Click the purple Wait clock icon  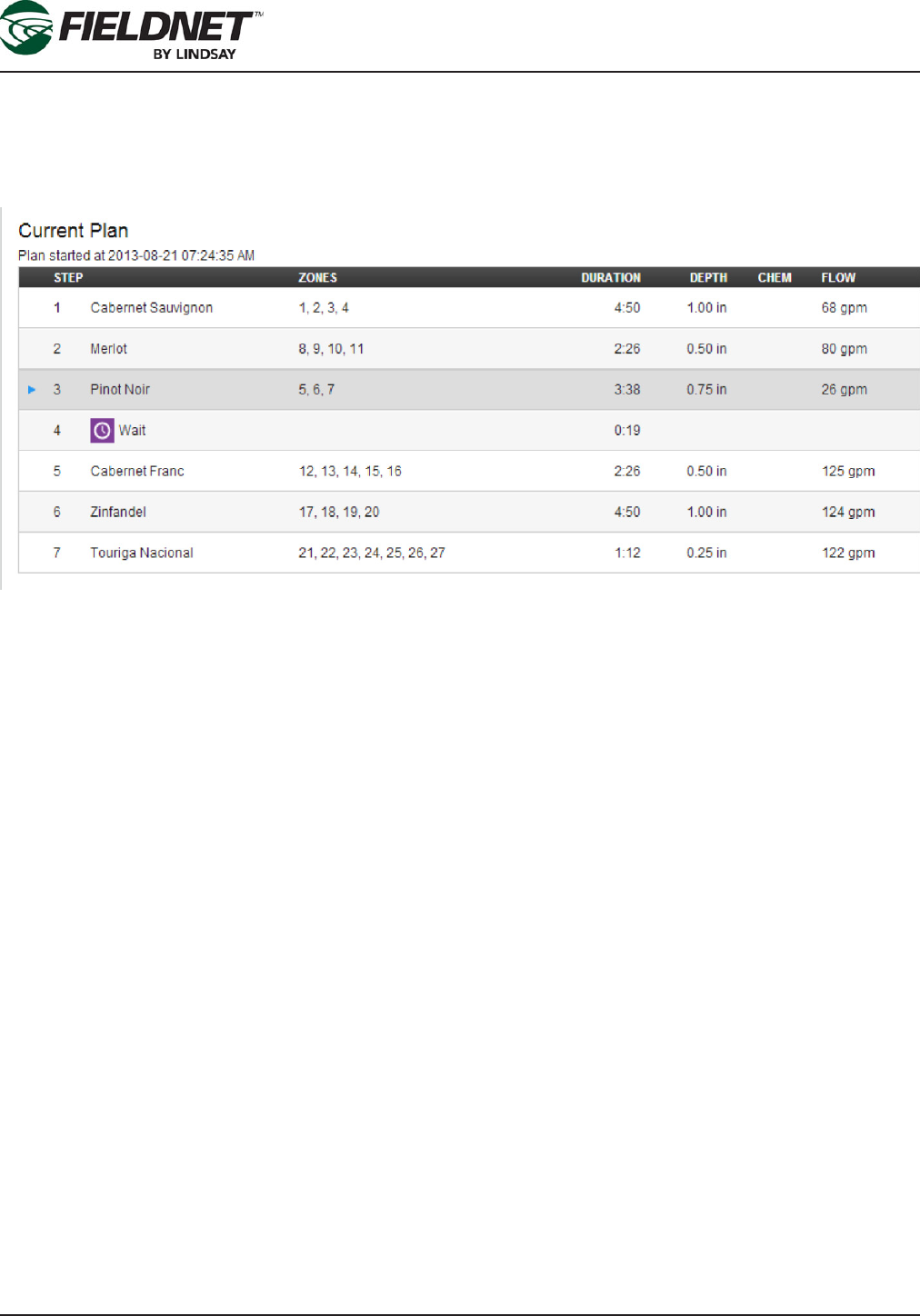pyautogui.click(x=102, y=431)
